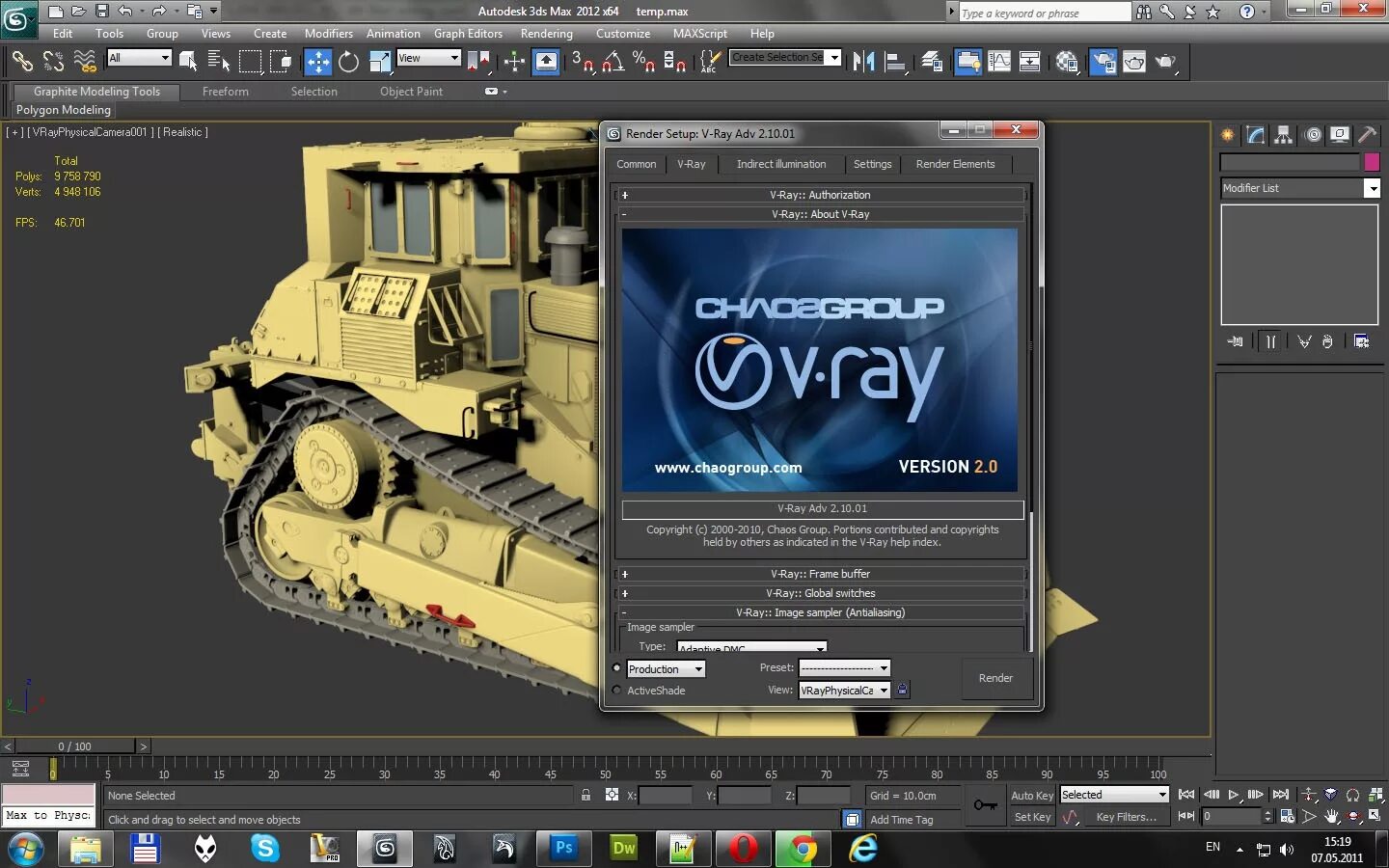Expand V-Ray Frame buffer rollout
The width and height of the screenshot is (1389, 868).
coord(820,574)
